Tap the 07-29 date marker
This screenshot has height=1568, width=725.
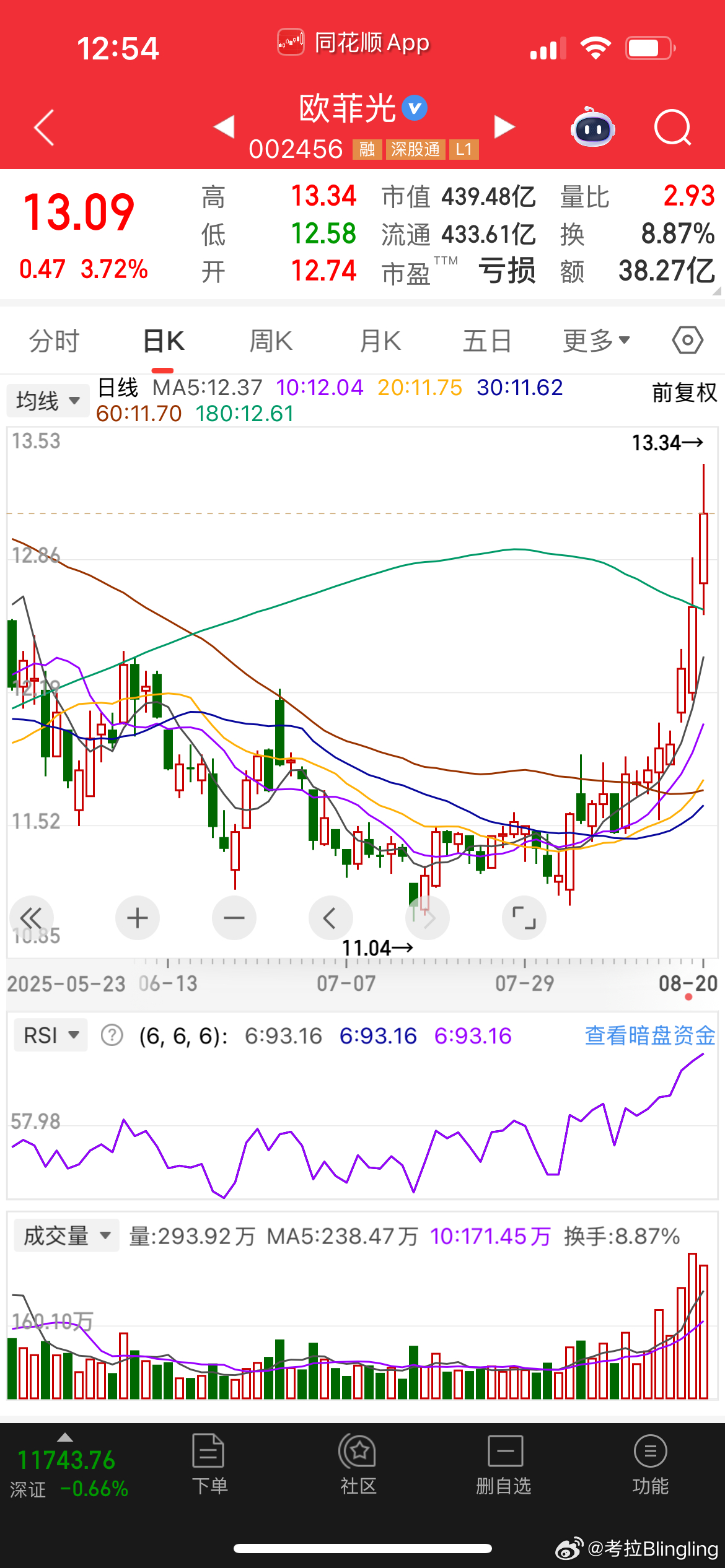525,983
